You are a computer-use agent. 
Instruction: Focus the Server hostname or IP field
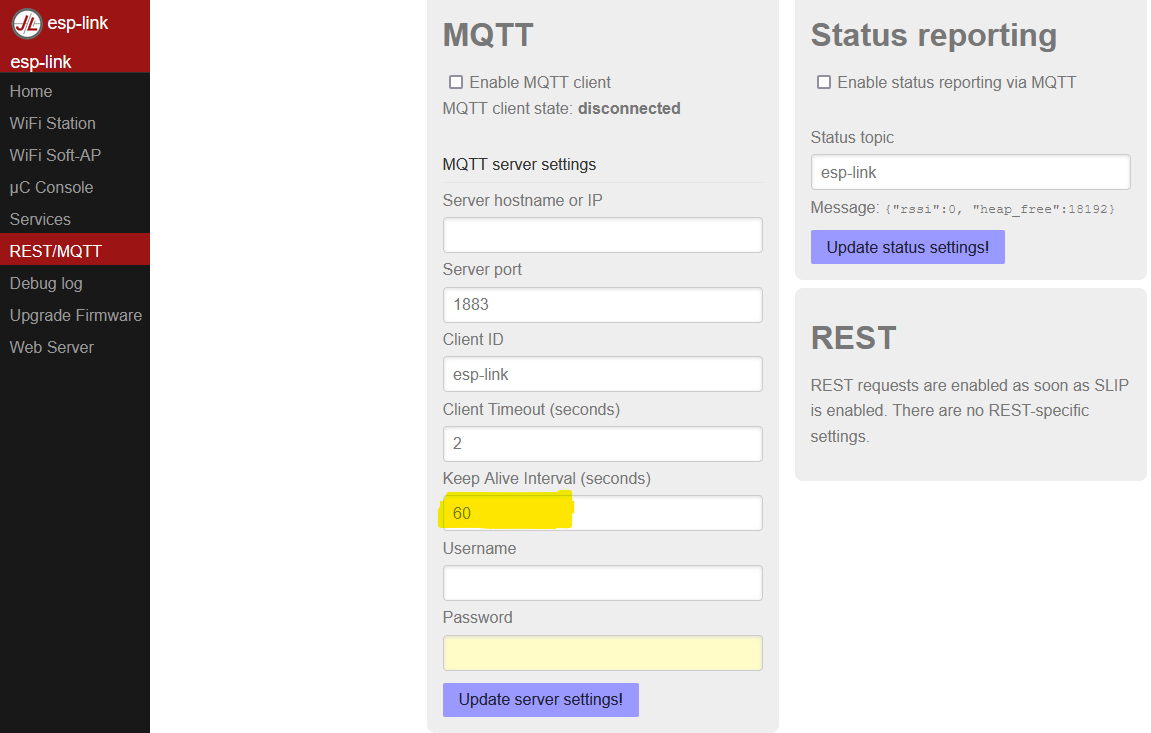[602, 235]
